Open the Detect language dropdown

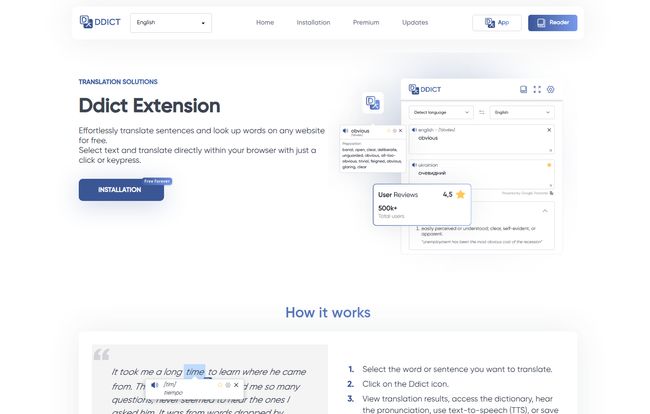tap(441, 112)
